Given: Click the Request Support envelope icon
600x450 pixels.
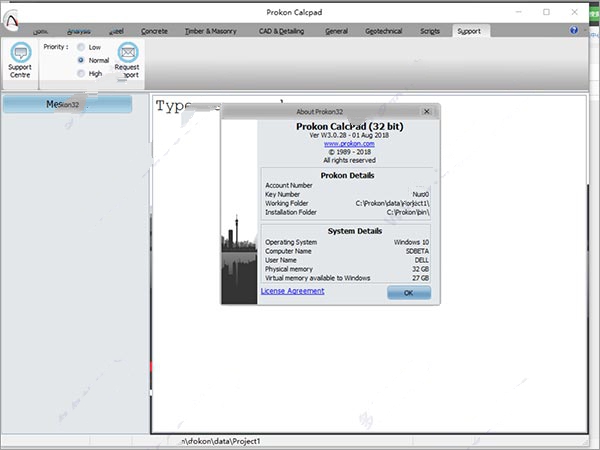Looking at the screenshot, I should [x=128, y=52].
